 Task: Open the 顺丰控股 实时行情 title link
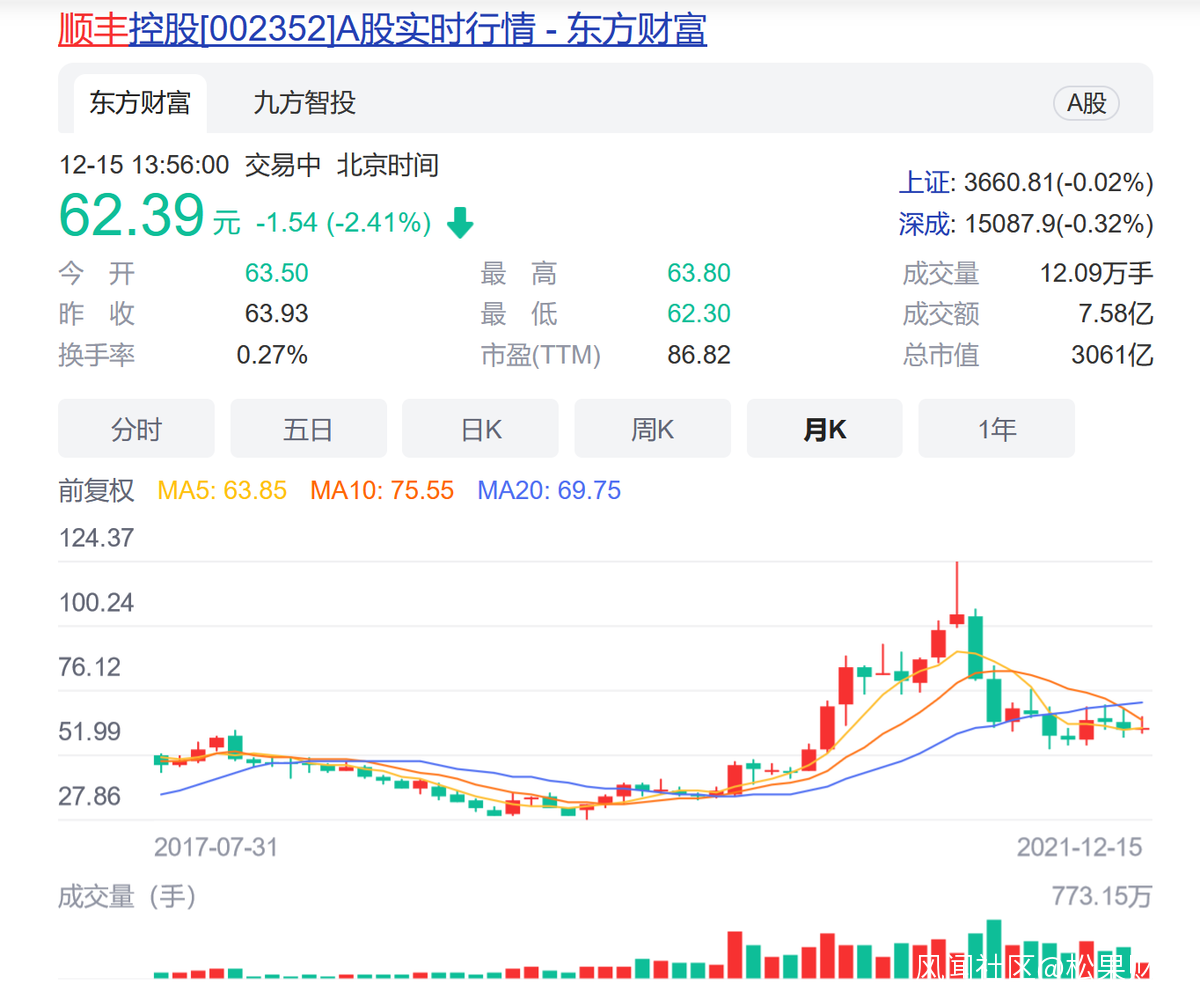383,29
